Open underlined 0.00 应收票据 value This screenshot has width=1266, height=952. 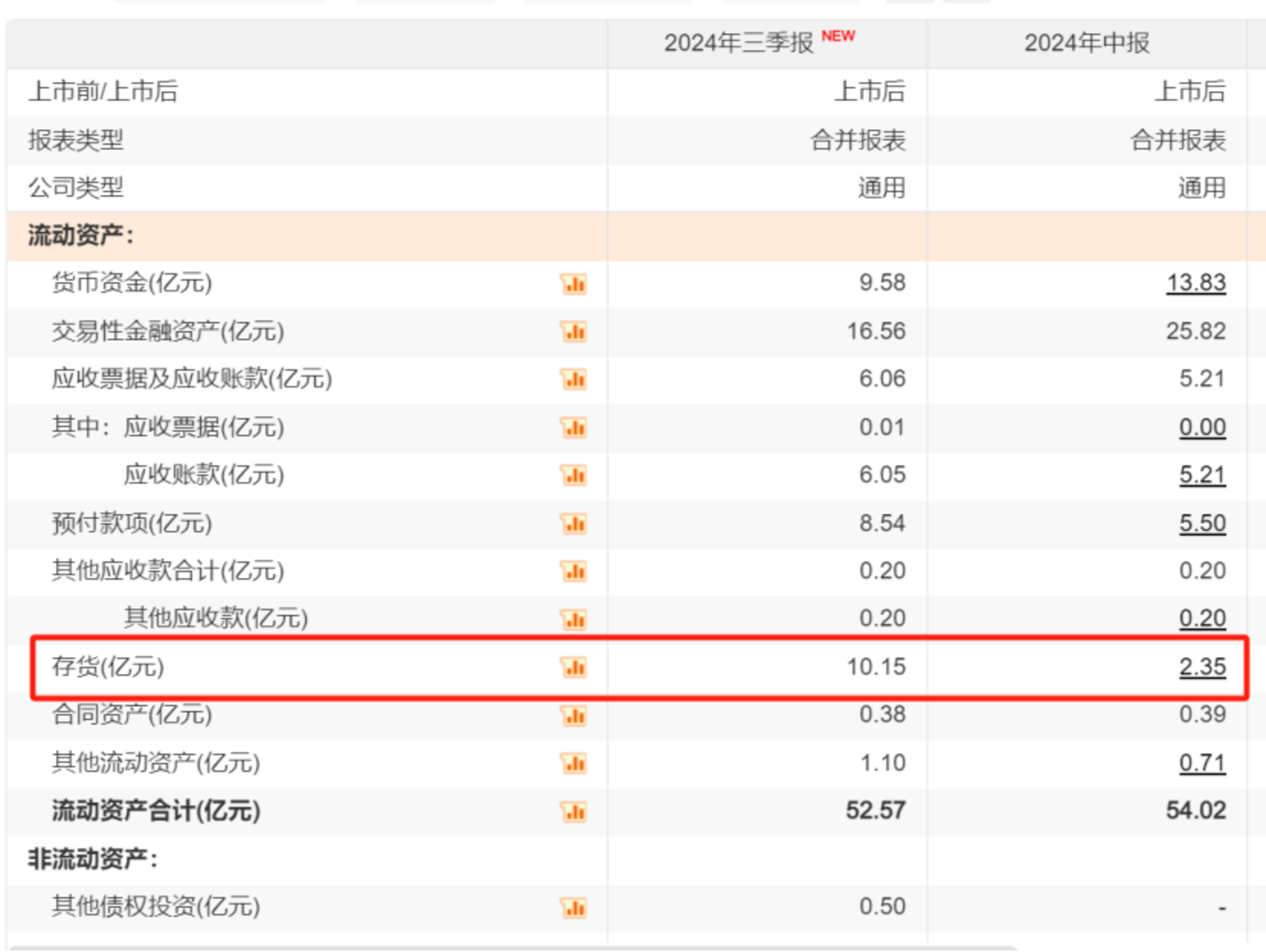(x=1202, y=428)
